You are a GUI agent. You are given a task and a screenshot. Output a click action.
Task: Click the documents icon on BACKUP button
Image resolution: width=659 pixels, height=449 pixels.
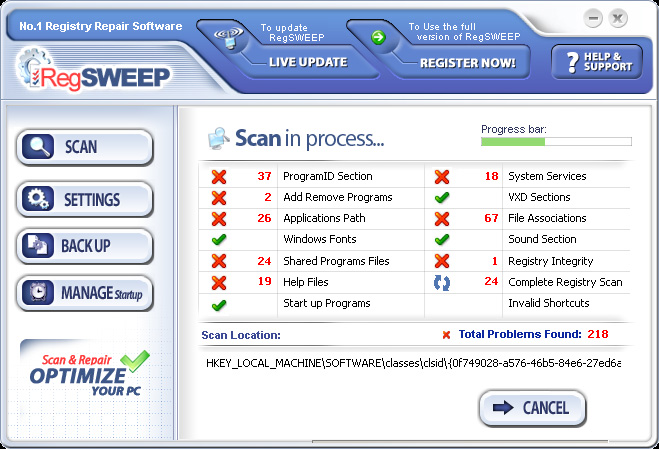click(x=38, y=245)
